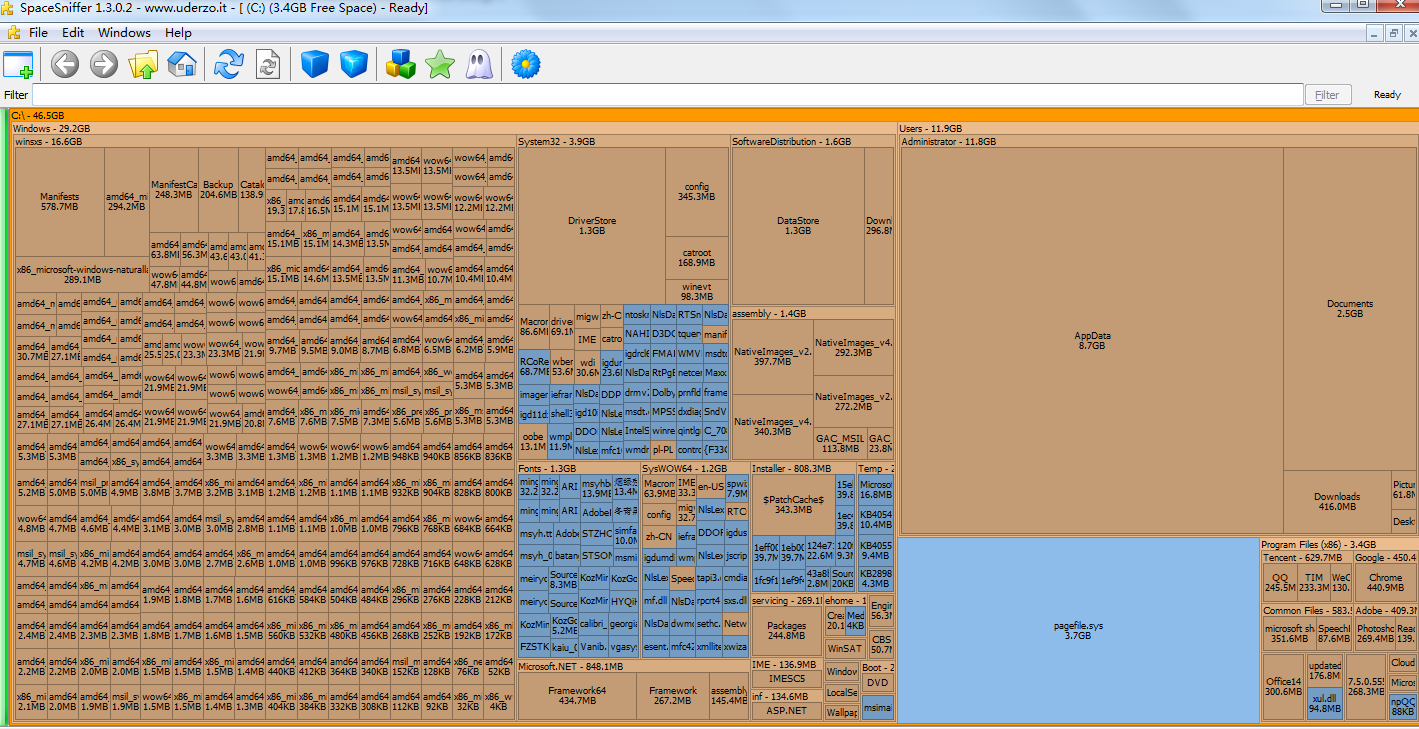This screenshot has height=729, width=1419.
Task: Click the single blue cube (less detail) icon
Action: coord(315,65)
